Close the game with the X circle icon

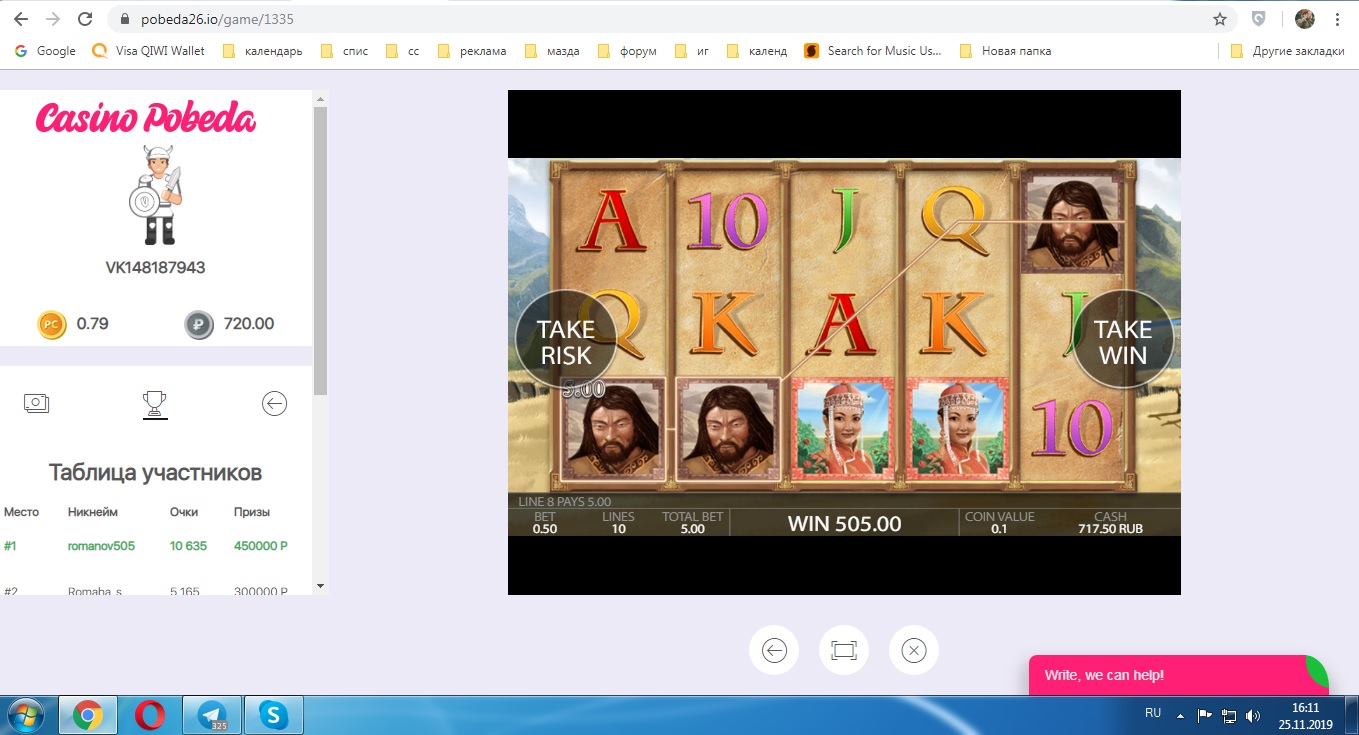(913, 651)
